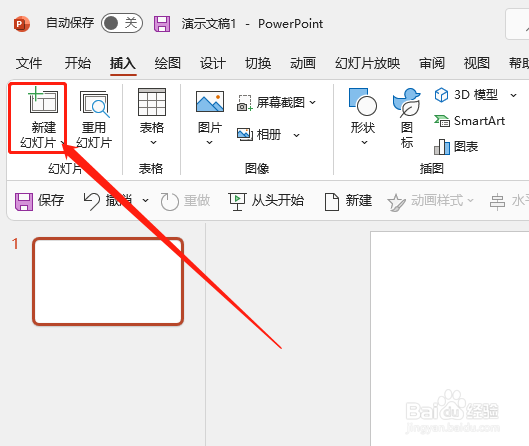
Task: Open the 绘图 tab
Action: [x=168, y=63]
